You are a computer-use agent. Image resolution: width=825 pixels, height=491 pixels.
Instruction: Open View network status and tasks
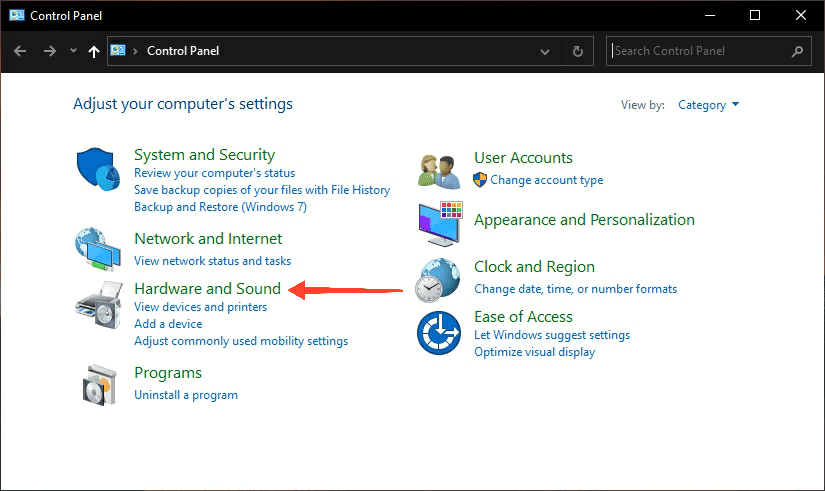coord(213,260)
